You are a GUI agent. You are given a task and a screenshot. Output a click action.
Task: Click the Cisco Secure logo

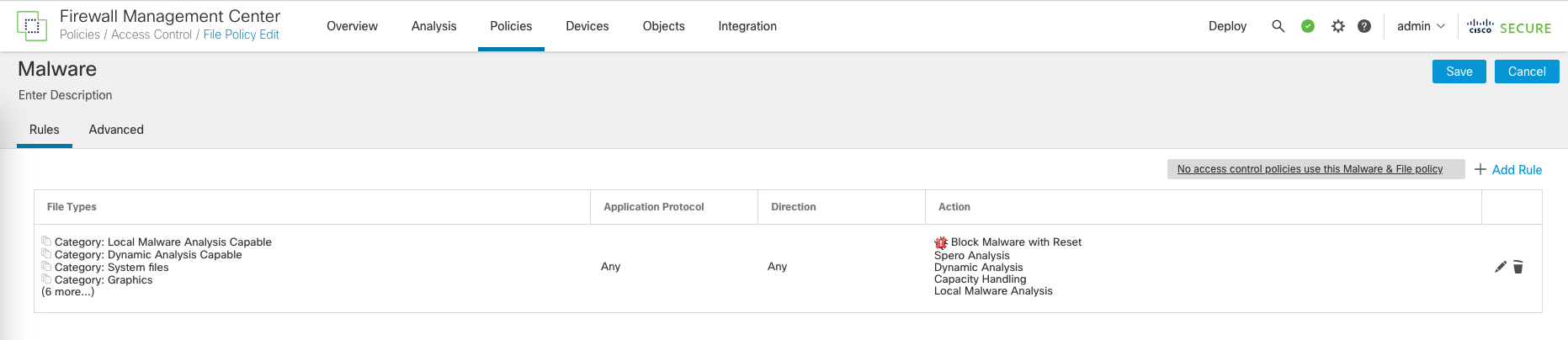click(x=1509, y=27)
